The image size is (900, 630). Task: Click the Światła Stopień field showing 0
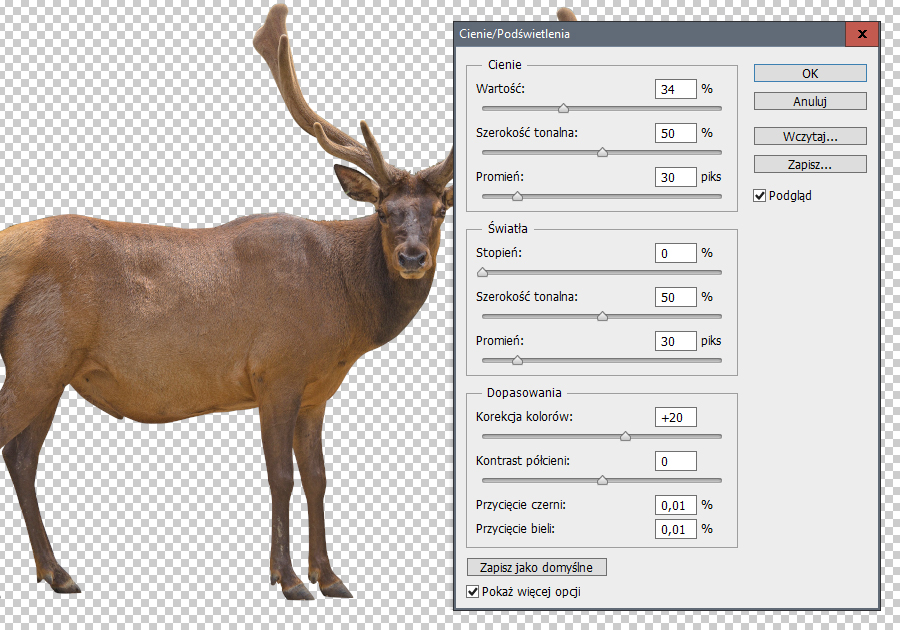click(x=676, y=253)
